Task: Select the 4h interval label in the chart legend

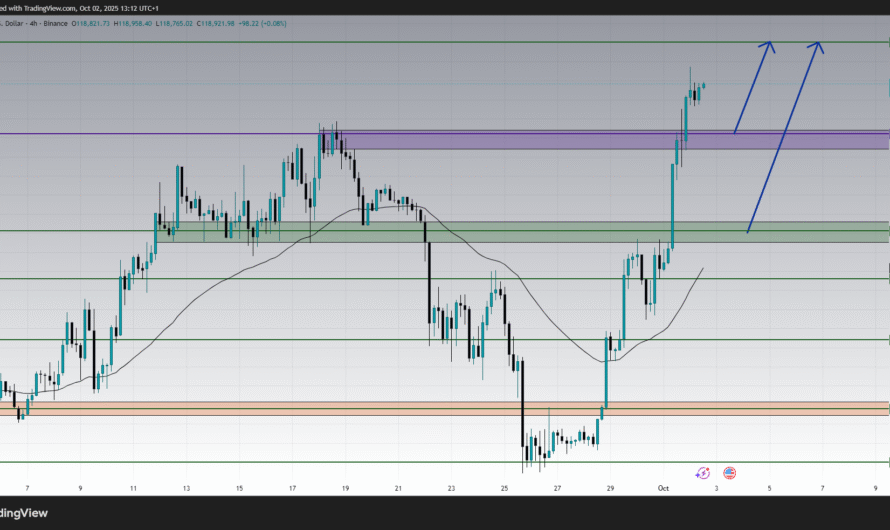Action: pos(34,24)
